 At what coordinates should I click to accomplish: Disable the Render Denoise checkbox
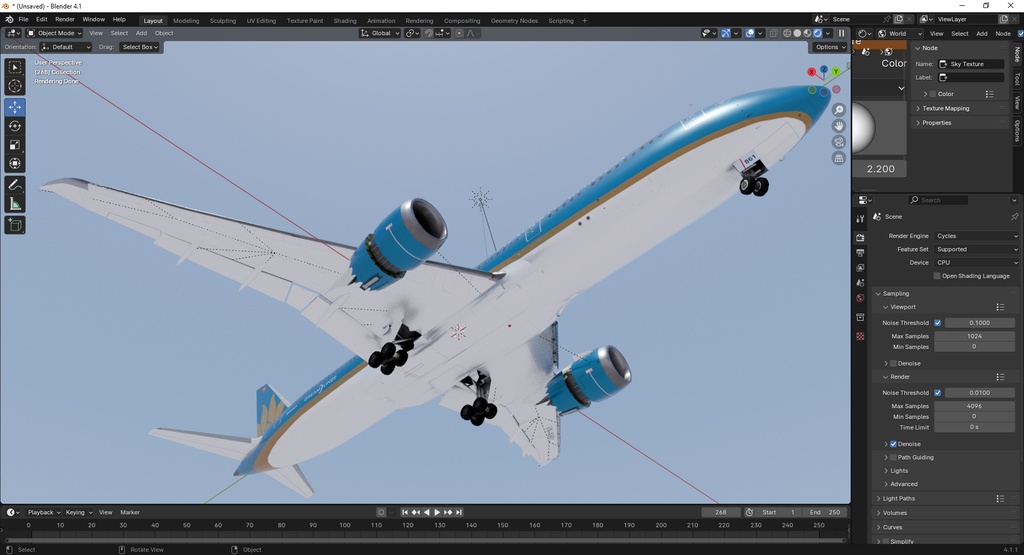(893, 444)
